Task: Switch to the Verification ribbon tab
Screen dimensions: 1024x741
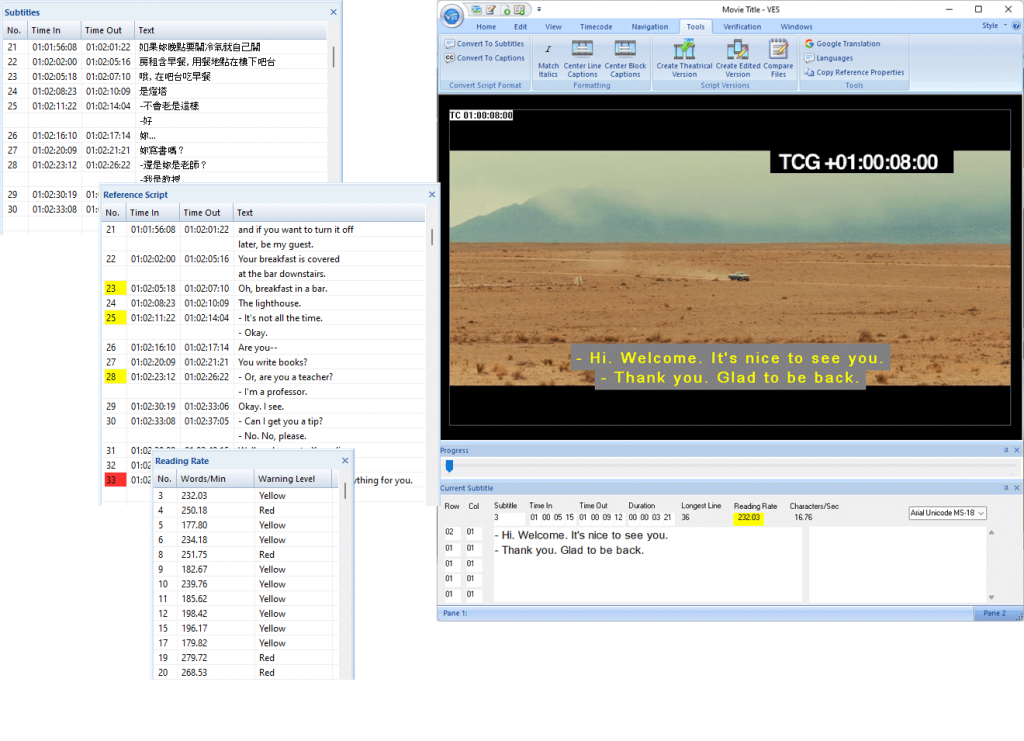Action: pyautogui.click(x=742, y=27)
